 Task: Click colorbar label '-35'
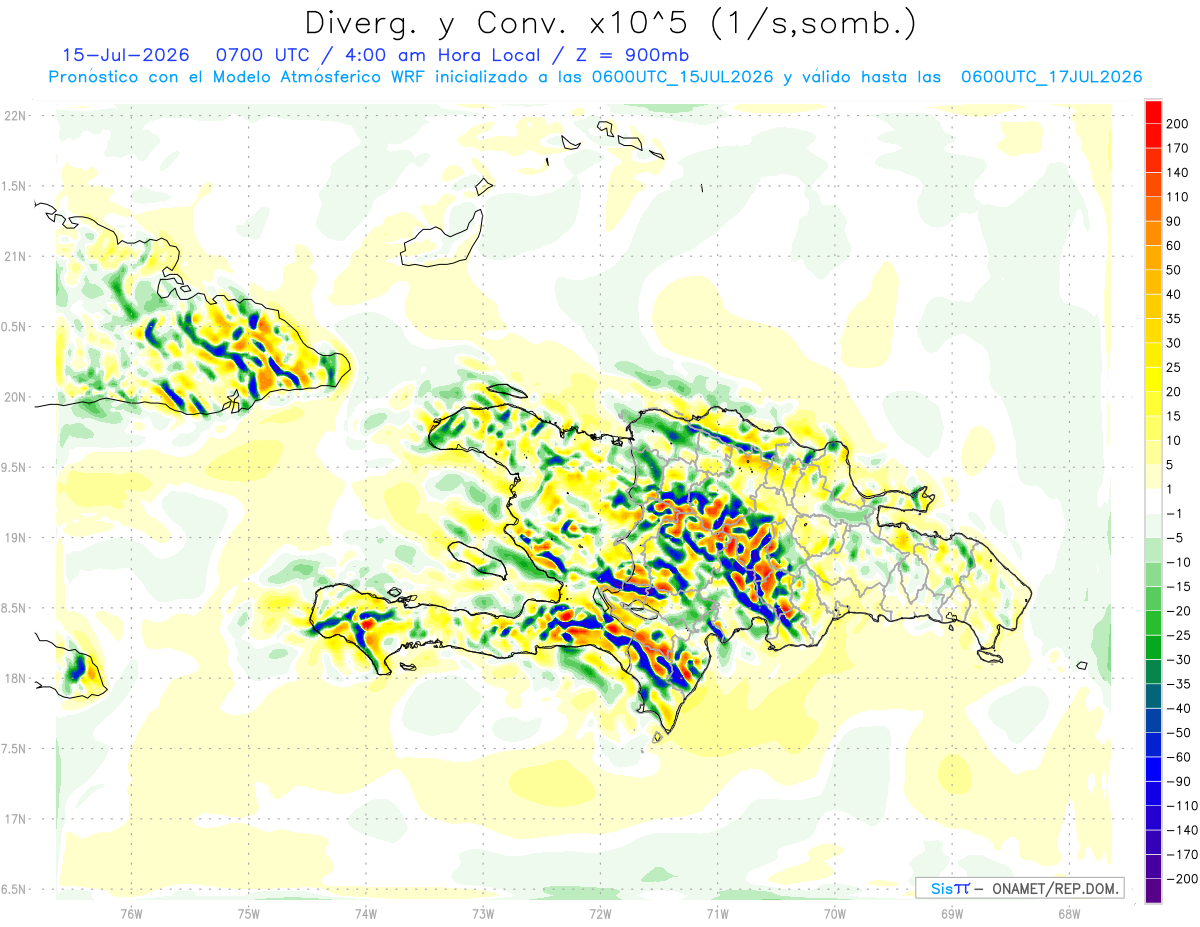pos(1178,684)
